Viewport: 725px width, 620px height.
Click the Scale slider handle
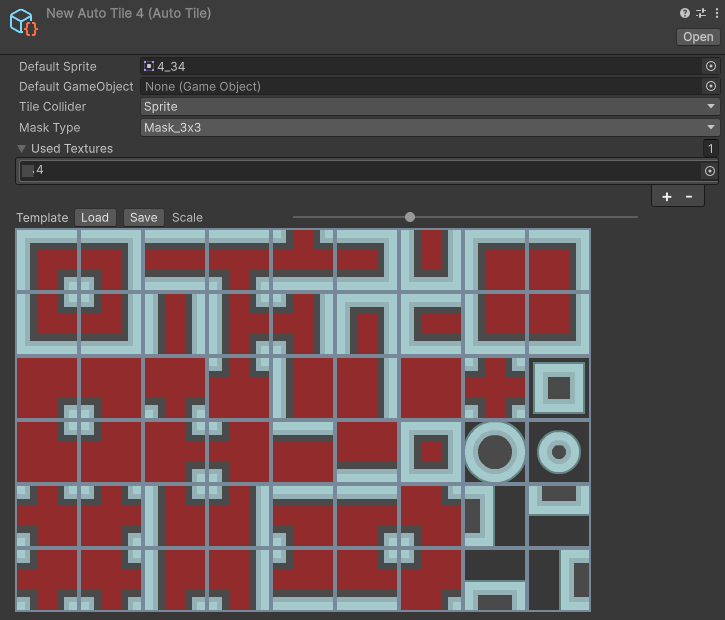410,217
